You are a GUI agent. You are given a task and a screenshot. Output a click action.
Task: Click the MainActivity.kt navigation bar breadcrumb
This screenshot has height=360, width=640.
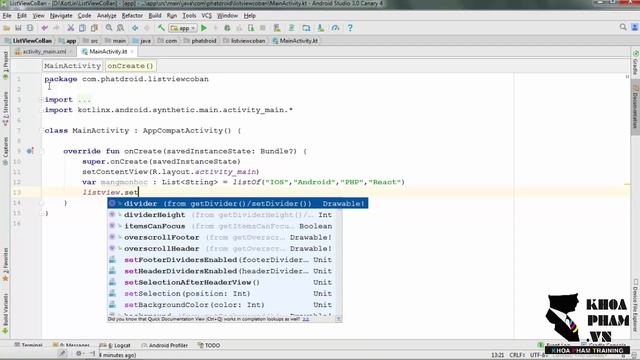[295, 41]
